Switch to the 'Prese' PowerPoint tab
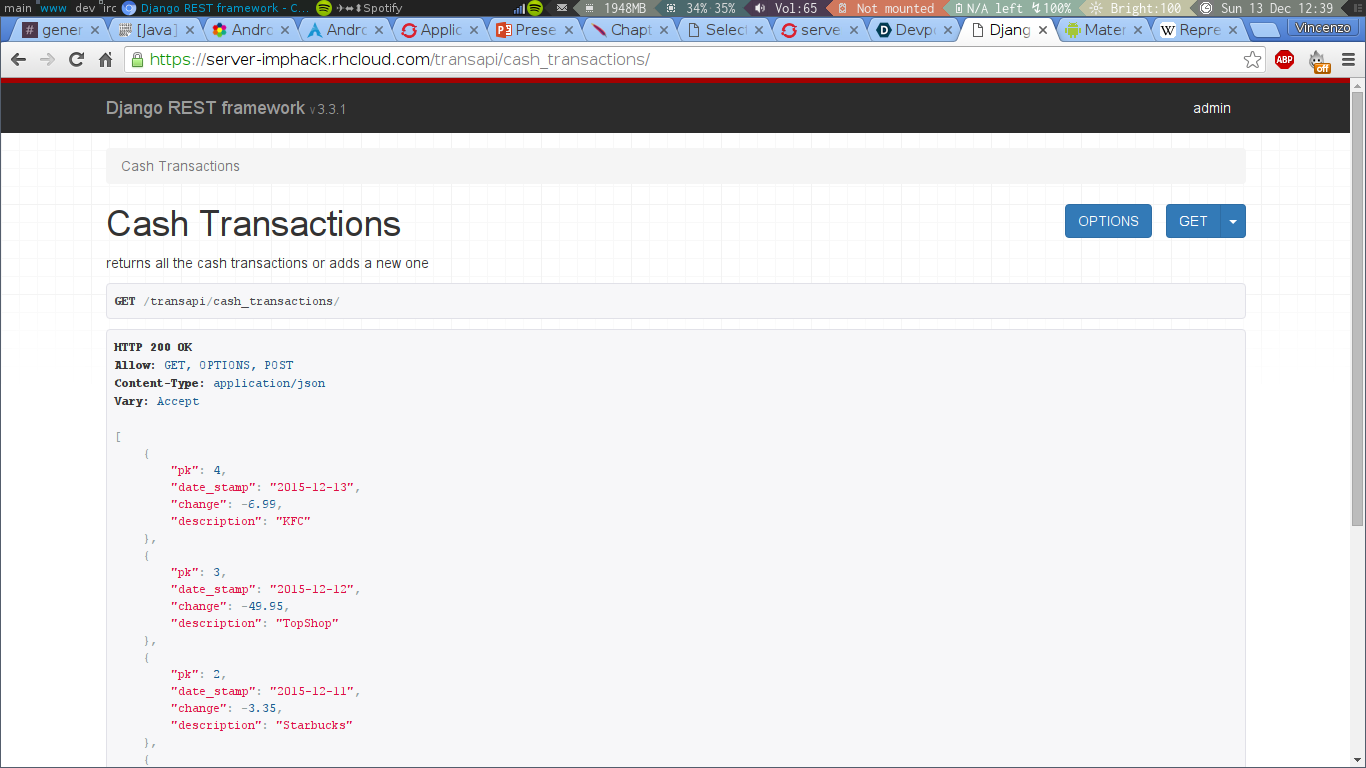This screenshot has width=1366, height=768. (x=535, y=30)
